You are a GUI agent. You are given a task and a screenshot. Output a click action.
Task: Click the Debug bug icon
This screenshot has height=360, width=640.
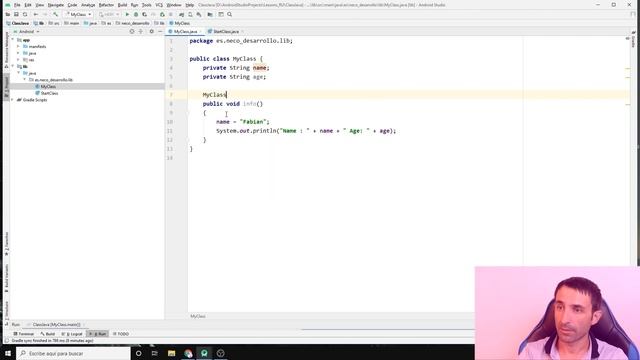pos(136,14)
